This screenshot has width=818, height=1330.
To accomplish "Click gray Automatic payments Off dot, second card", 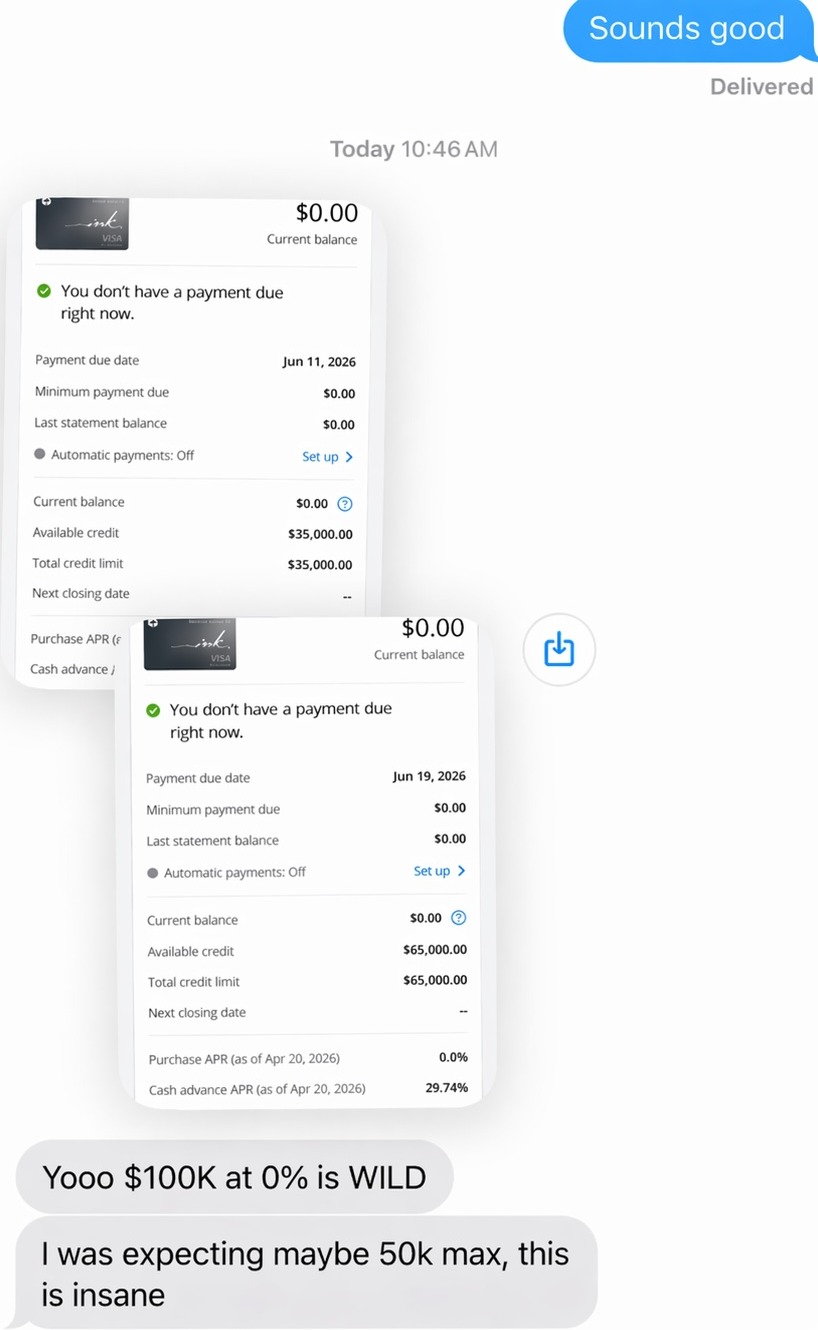I will pyautogui.click(x=153, y=872).
